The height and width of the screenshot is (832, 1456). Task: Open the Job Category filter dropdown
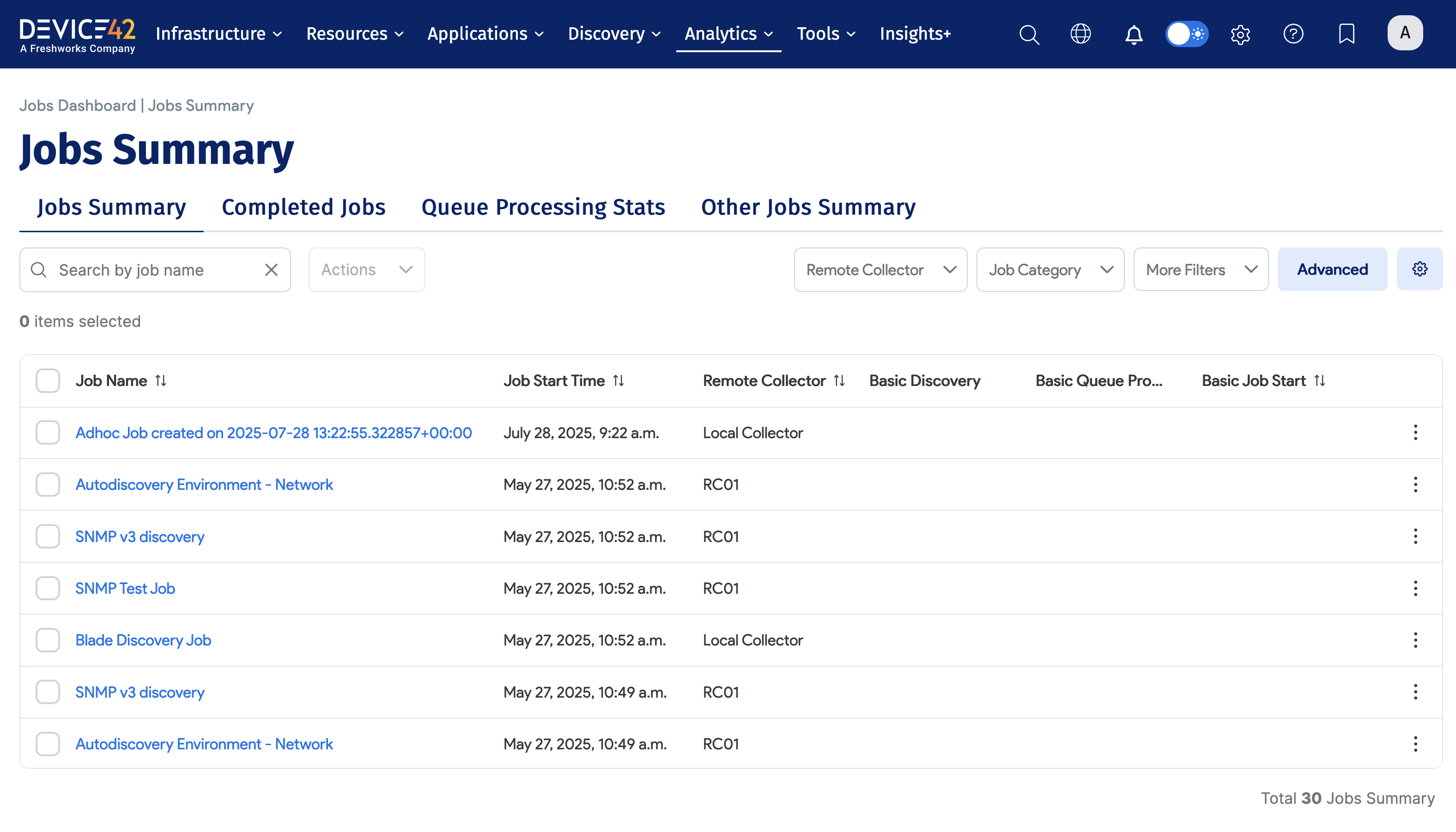point(1050,270)
